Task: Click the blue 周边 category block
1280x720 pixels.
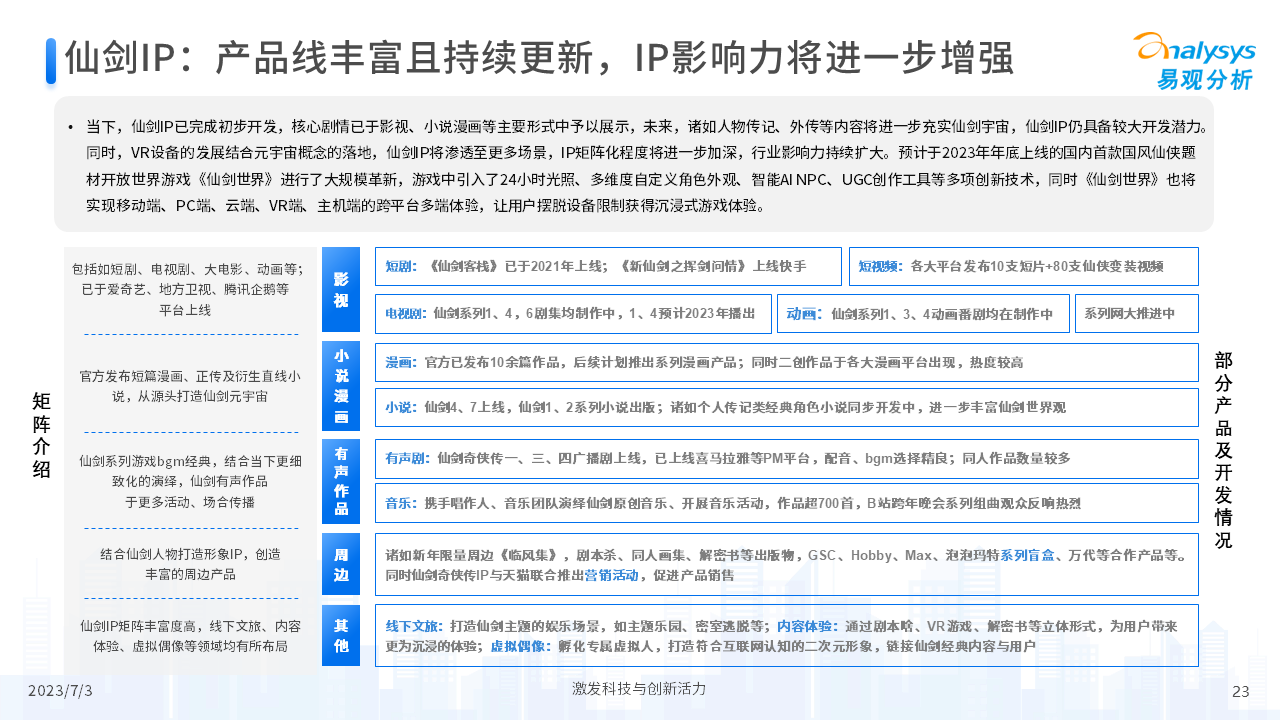Action: click(x=341, y=564)
